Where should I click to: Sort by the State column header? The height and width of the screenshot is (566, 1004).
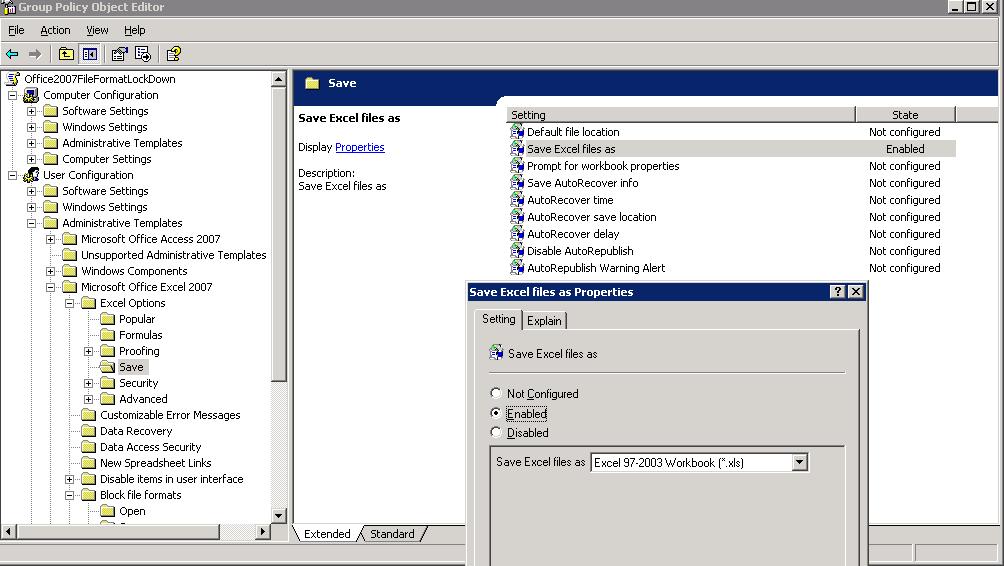[x=905, y=115]
